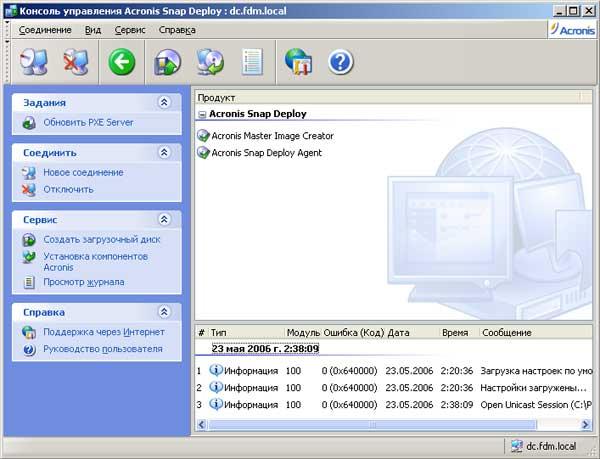Click the log horizontal scrollbar thumb
The image size is (600, 459).
tap(372, 425)
